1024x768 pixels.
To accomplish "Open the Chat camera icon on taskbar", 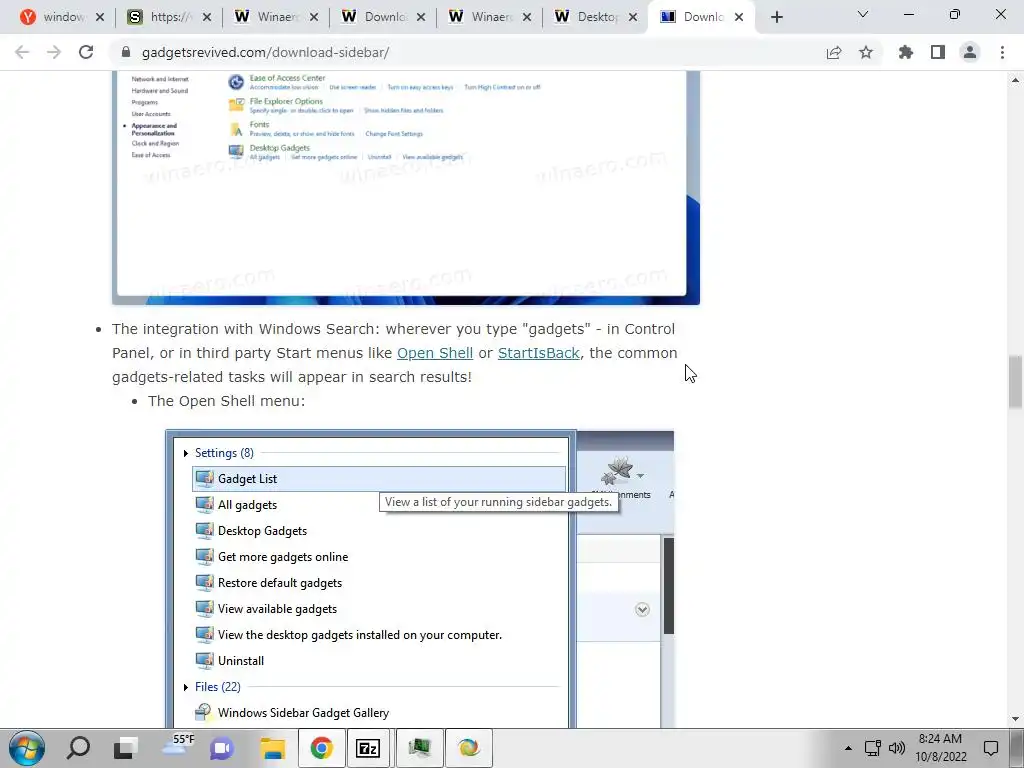I will point(222,748).
